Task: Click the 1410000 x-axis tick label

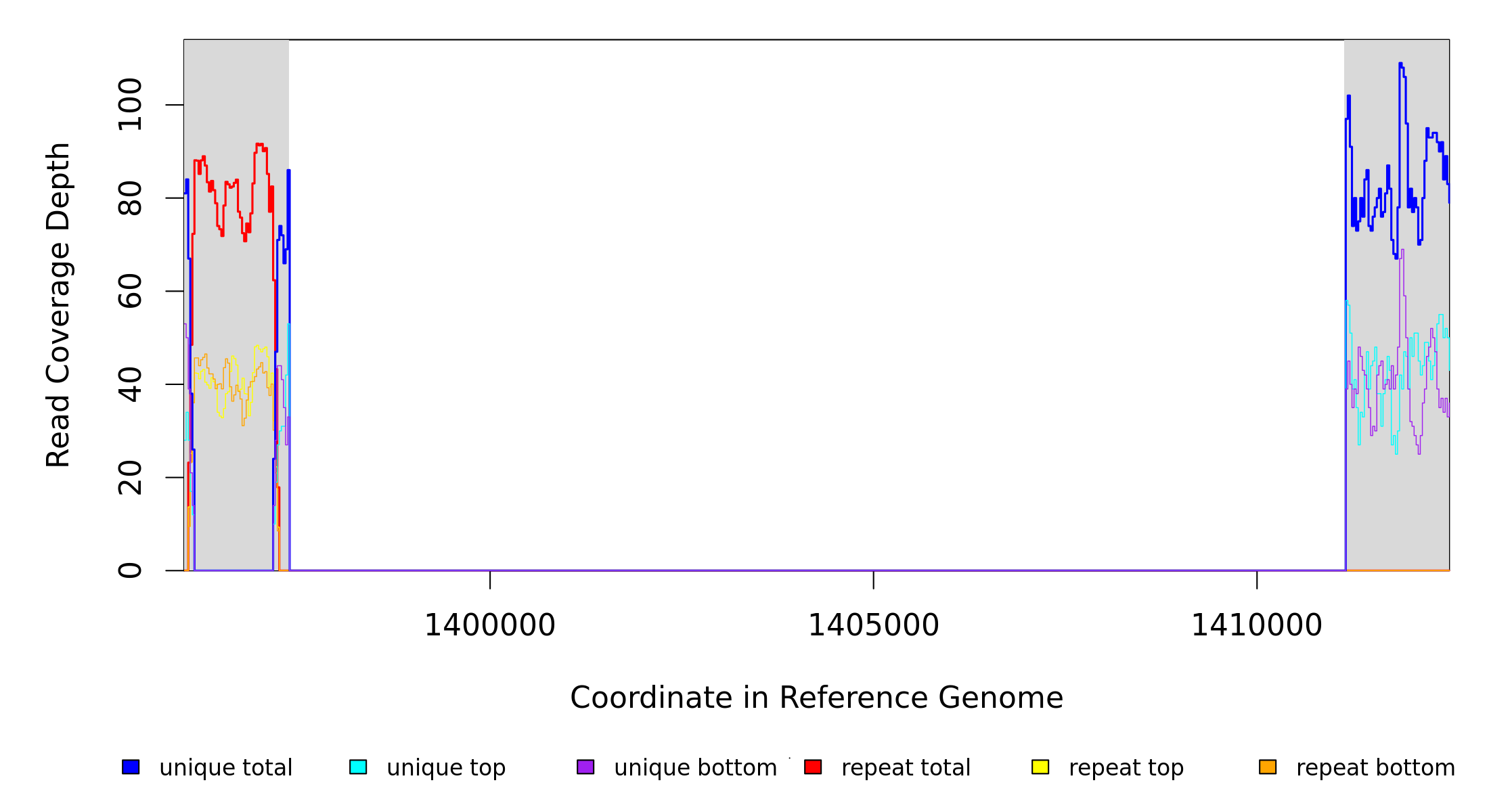Action: click(x=1256, y=625)
